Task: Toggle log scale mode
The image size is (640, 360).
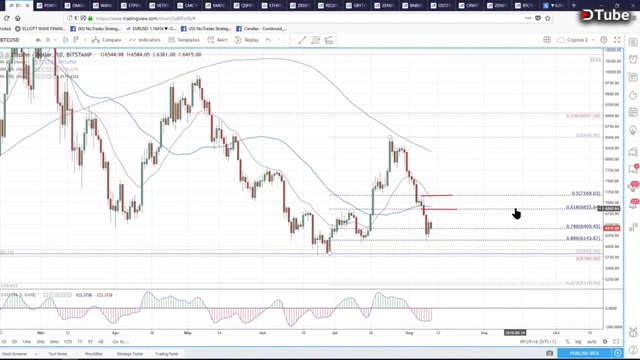Action: point(578,342)
